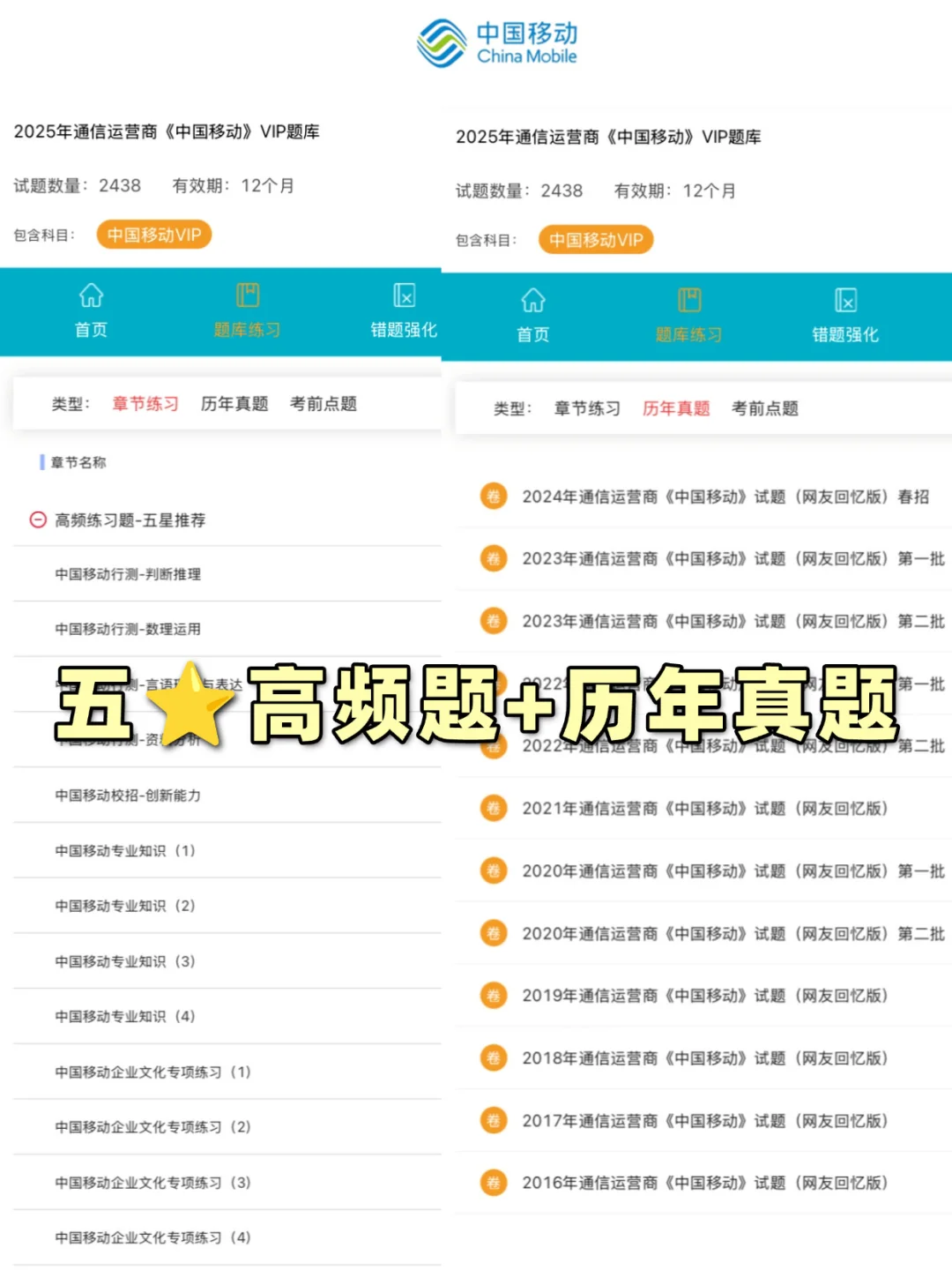The image size is (952, 1270).
Task: Click paper icon beside 2017年 exam
Action: click(493, 1120)
